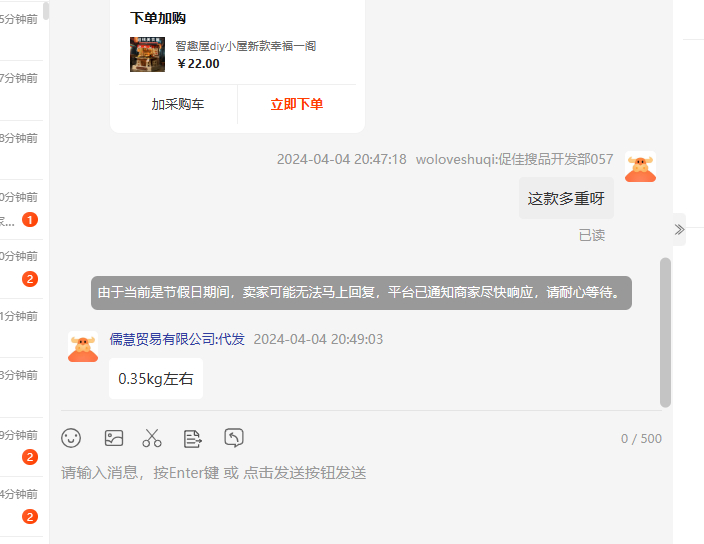Open product thumbnail of 智趣屋 diy小屋
The image size is (704, 544).
pos(148,54)
